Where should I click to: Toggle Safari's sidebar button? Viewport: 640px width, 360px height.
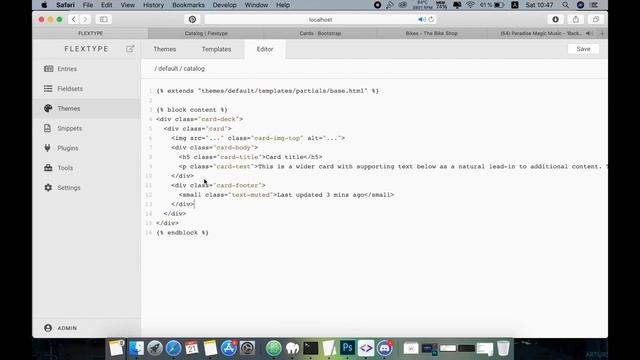pos(104,19)
